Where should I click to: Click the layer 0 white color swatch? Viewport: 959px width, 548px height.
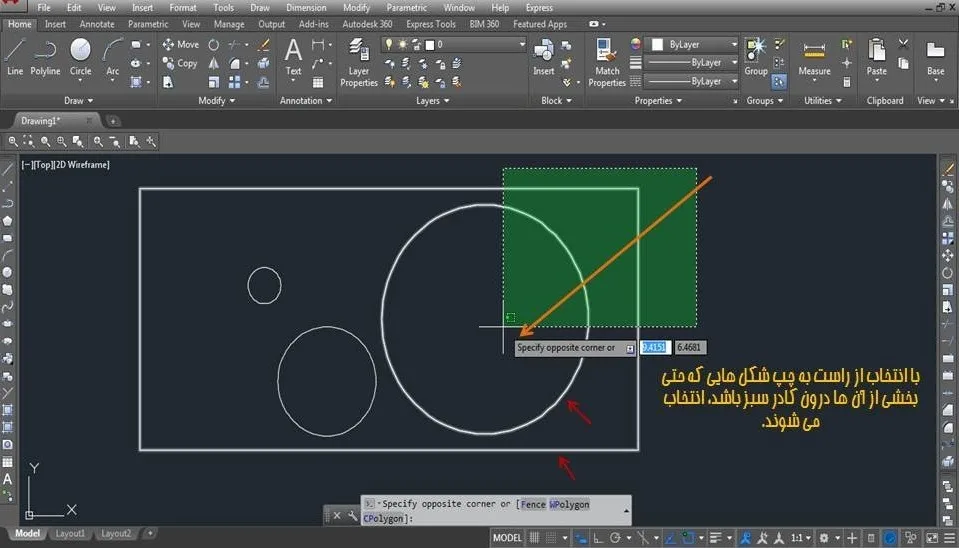click(429, 45)
